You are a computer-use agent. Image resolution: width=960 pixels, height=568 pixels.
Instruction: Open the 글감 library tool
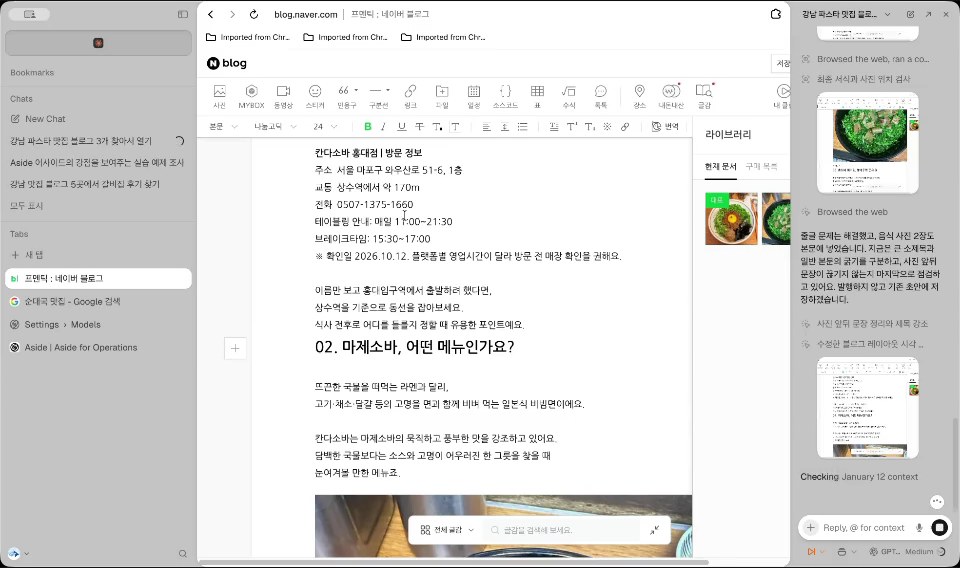pyautogui.click(x=704, y=96)
